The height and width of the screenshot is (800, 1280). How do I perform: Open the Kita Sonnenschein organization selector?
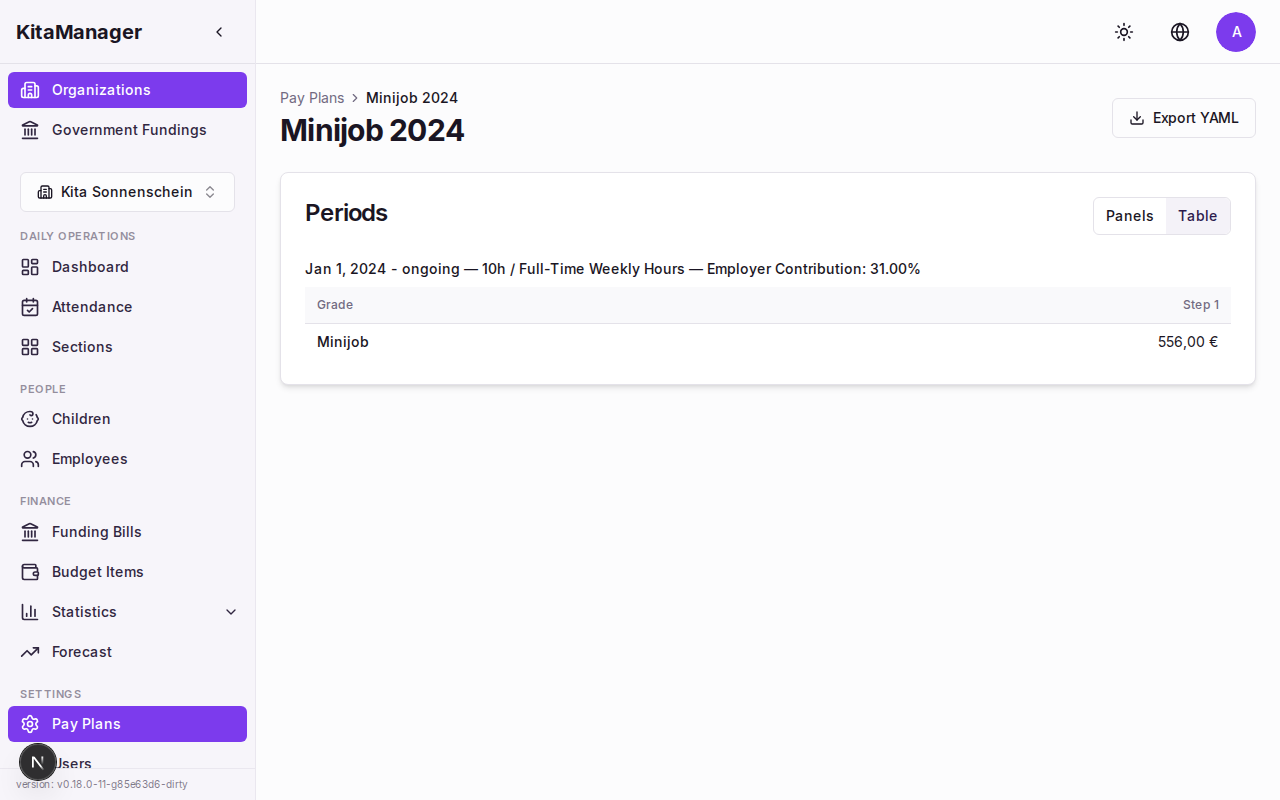[127, 192]
